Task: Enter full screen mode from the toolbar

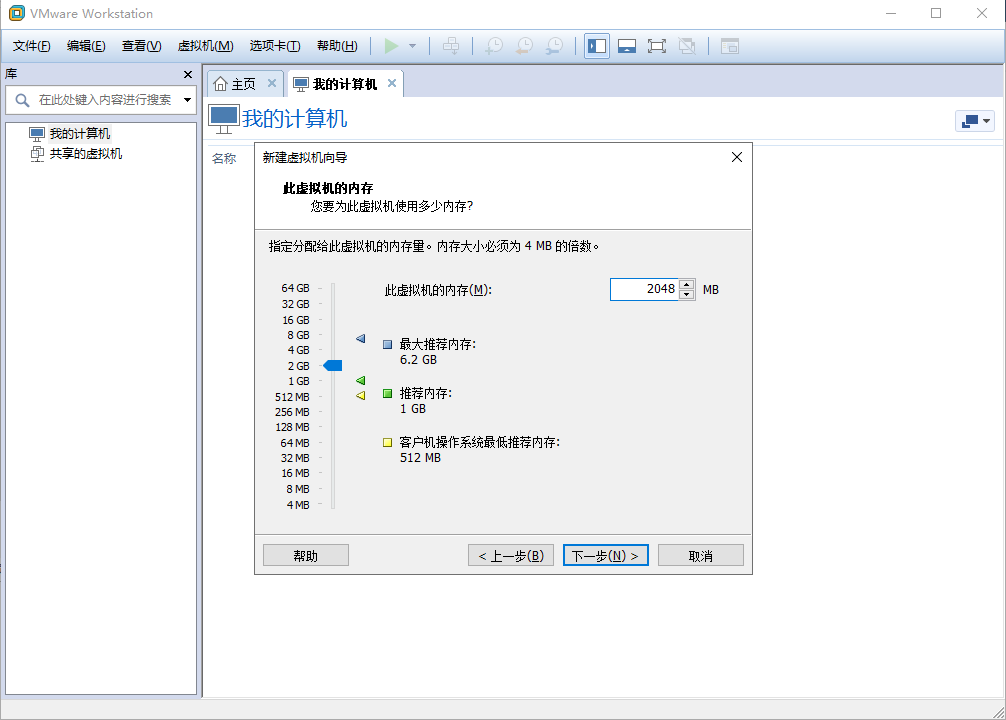Action: pos(656,46)
